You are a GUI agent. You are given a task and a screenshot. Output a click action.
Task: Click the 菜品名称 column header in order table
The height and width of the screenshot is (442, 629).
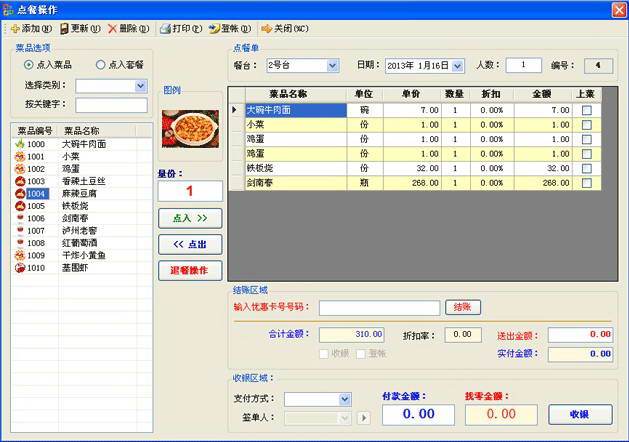click(x=296, y=94)
